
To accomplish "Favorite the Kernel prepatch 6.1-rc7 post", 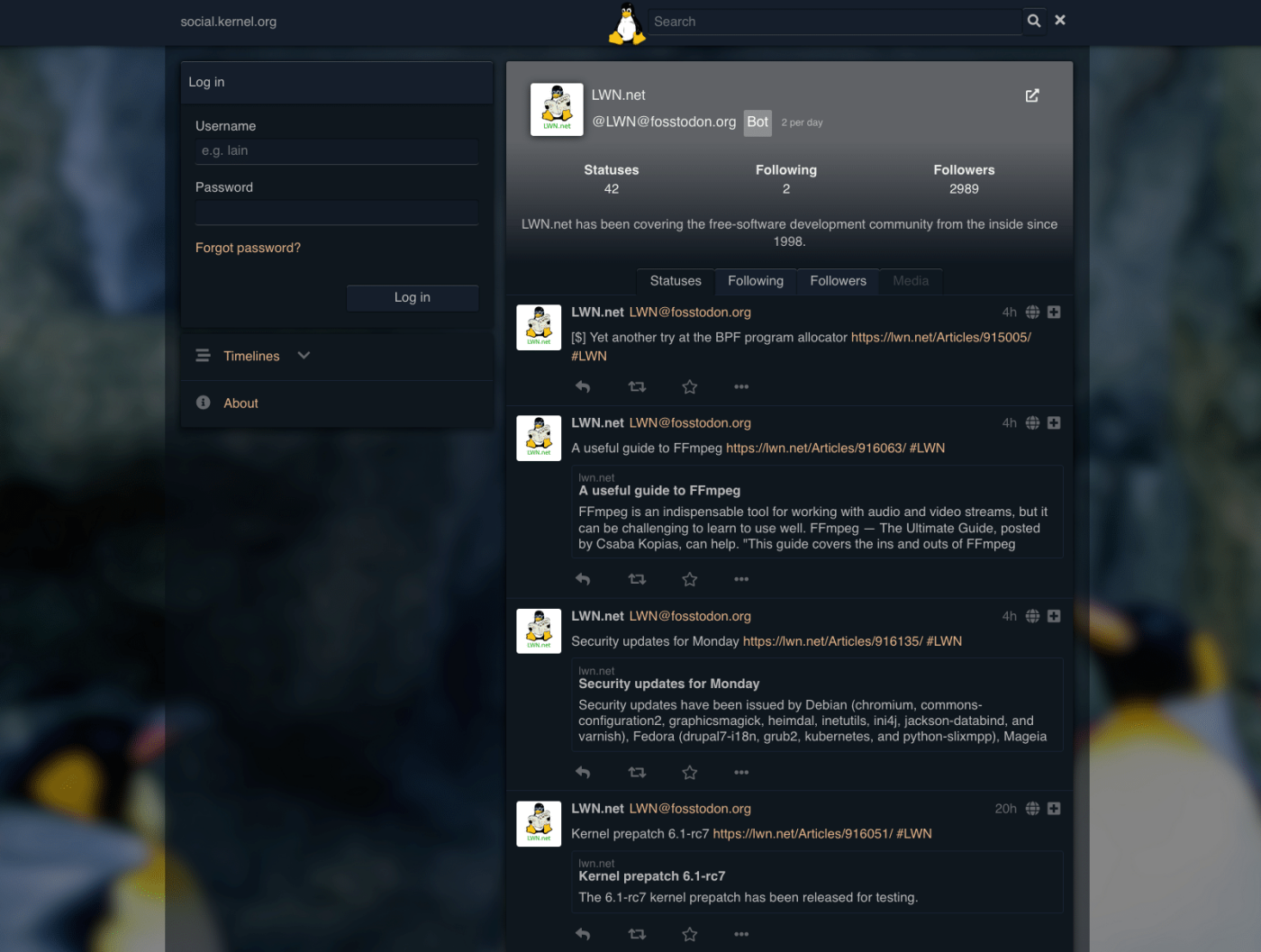I will 690,934.
